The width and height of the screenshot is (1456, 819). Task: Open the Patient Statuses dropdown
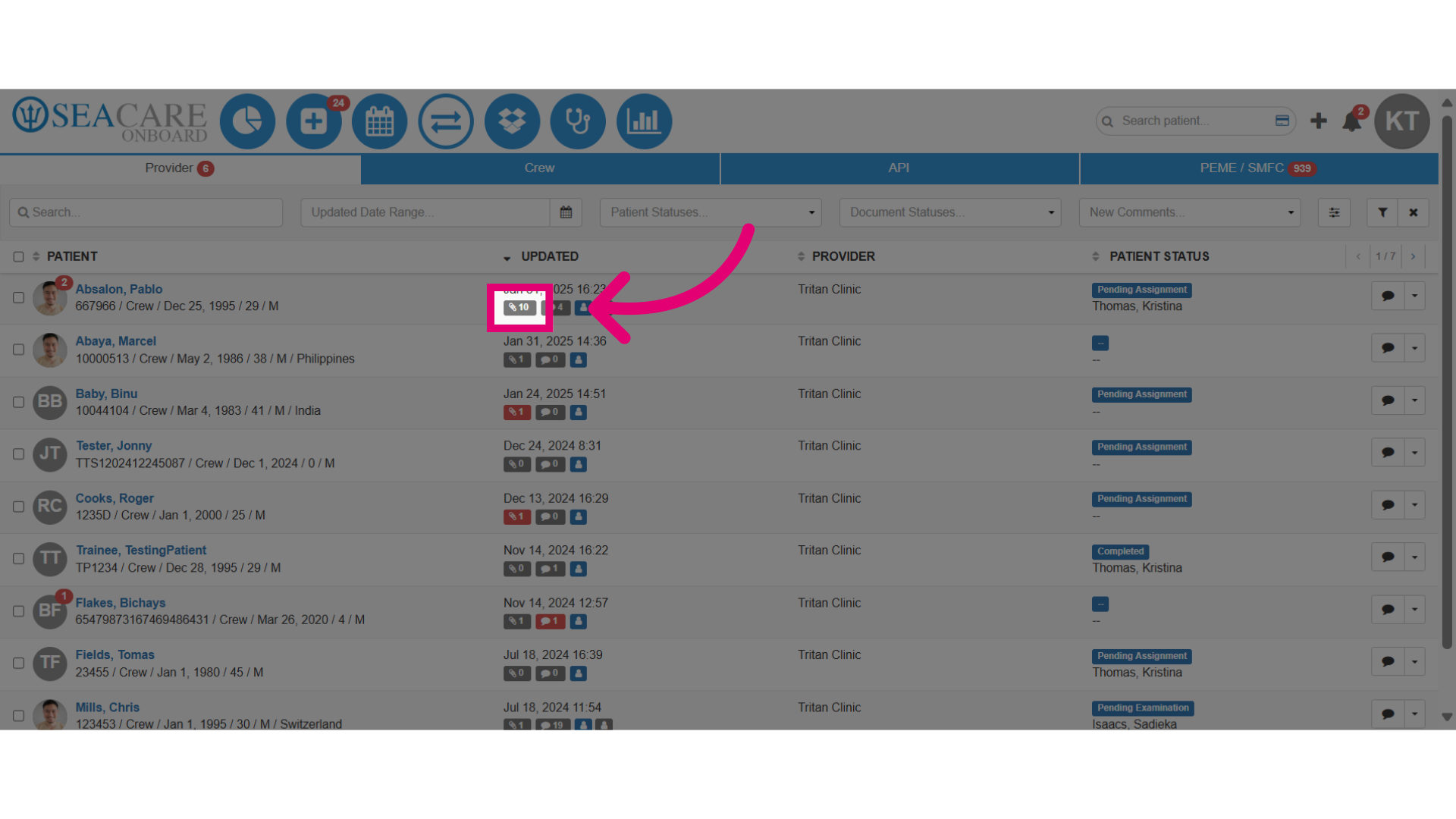point(711,212)
